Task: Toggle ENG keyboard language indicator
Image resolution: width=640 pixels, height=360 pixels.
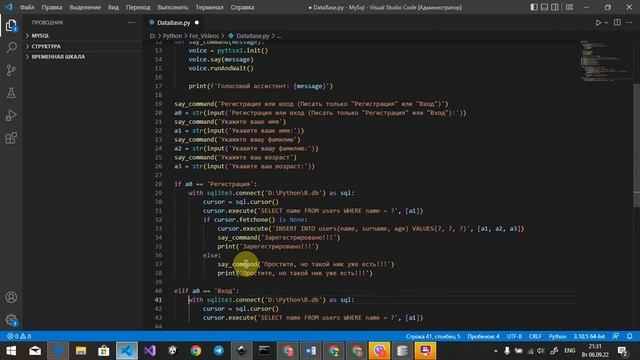Action: point(570,351)
